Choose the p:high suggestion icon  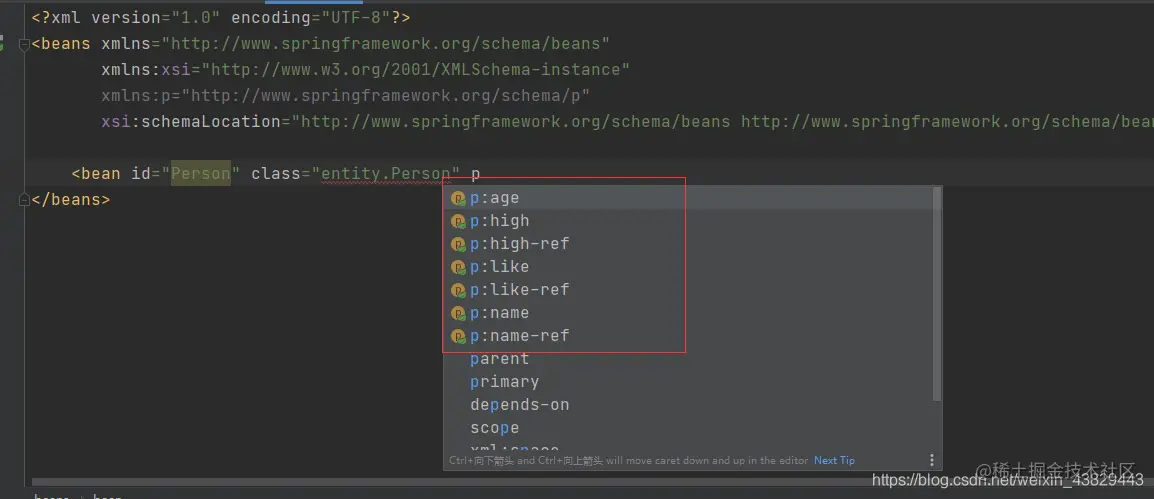click(459, 222)
